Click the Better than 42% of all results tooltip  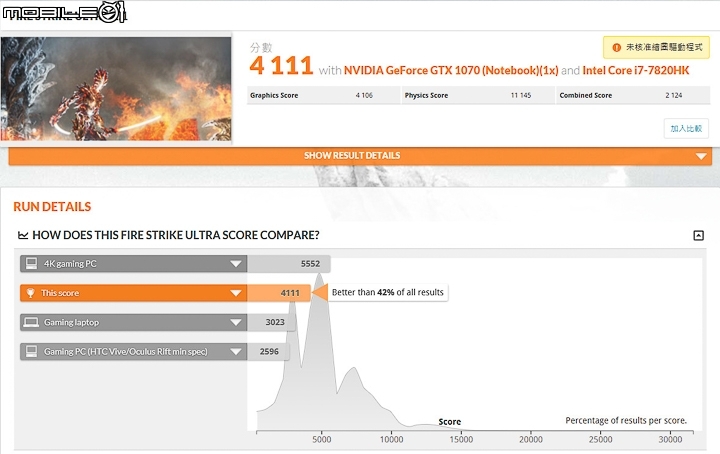(387, 292)
